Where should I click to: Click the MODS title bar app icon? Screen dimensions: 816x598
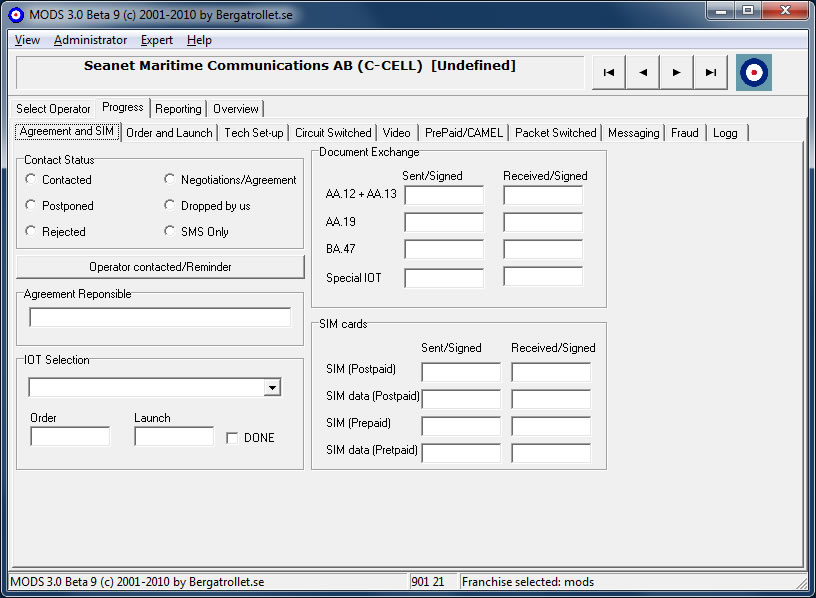(x=15, y=13)
